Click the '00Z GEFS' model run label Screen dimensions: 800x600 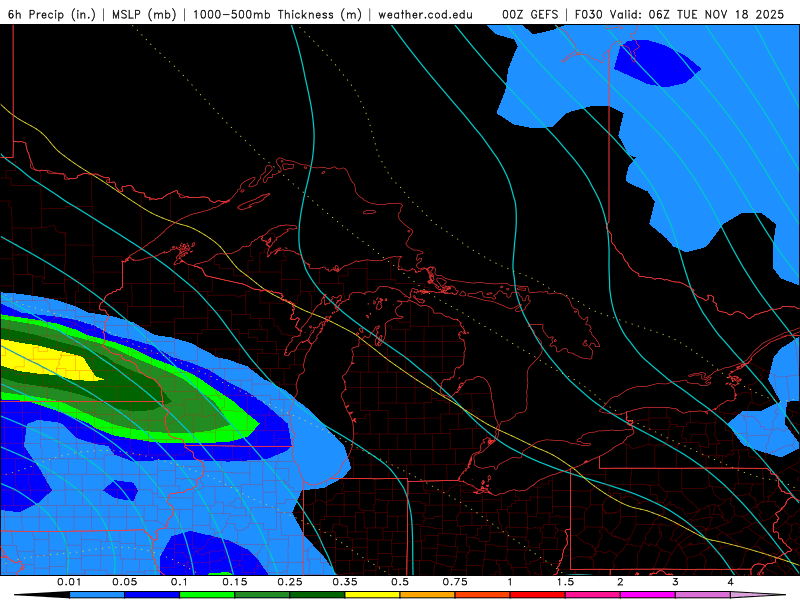click(x=530, y=14)
